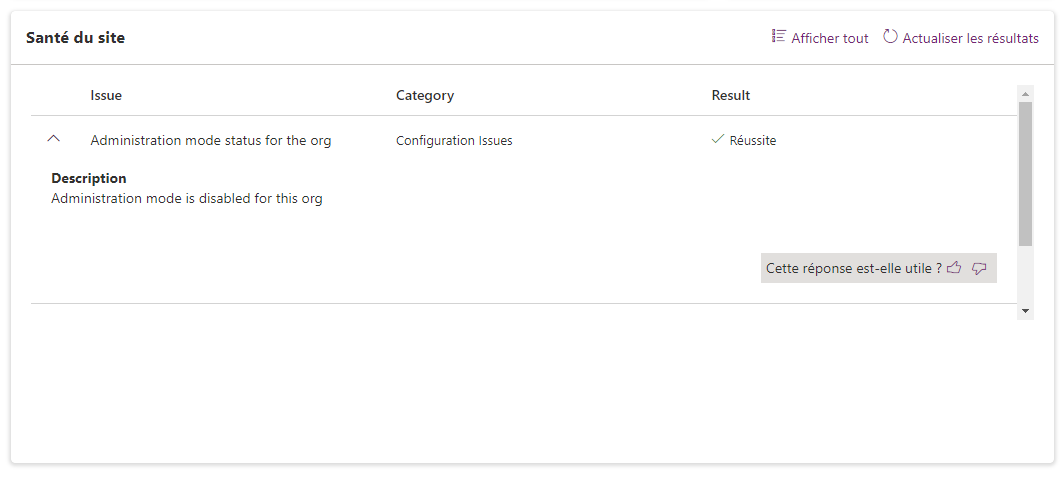The height and width of the screenshot is (480, 1062).
Task: Click the "Réussite" result text
Action: pyautogui.click(x=753, y=141)
